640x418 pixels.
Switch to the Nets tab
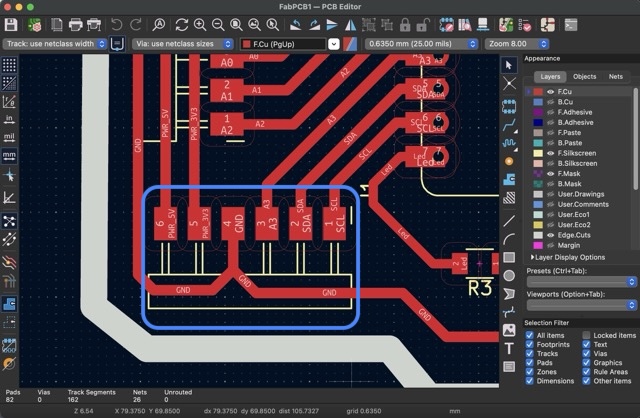(616, 76)
